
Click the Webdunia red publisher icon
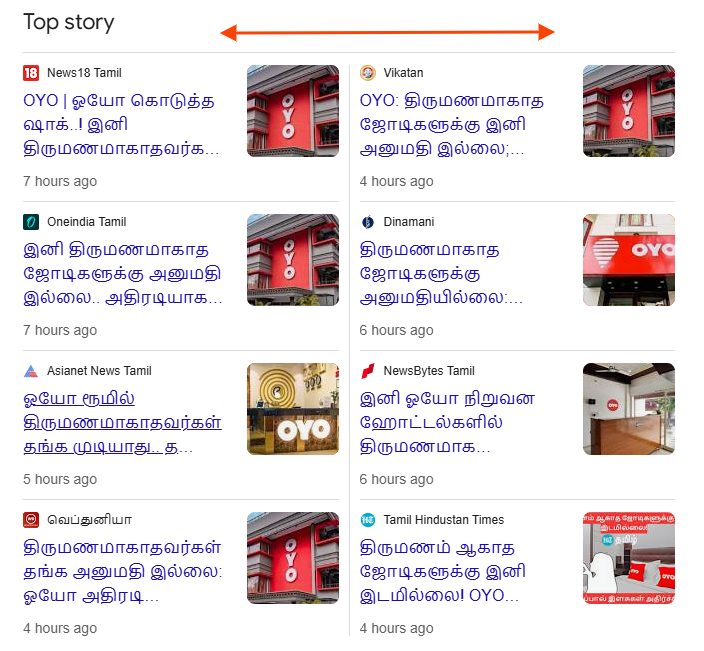[x=31, y=520]
